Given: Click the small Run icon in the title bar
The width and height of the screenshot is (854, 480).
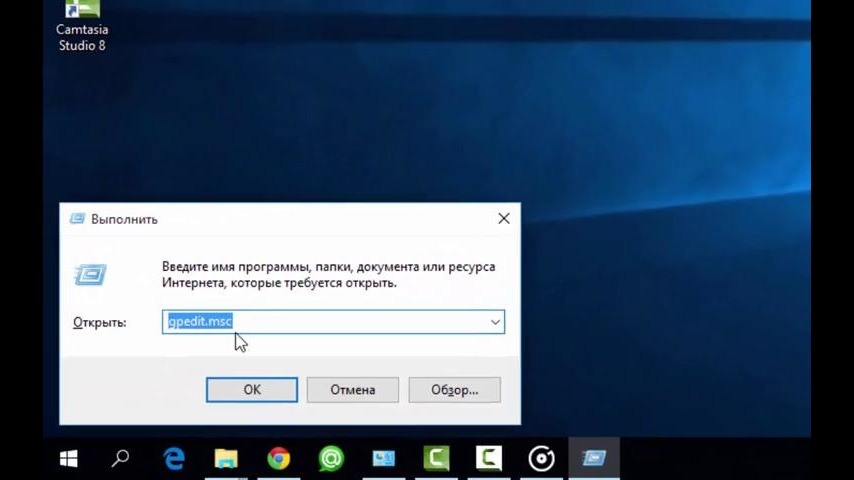Looking at the screenshot, I should pos(77,219).
